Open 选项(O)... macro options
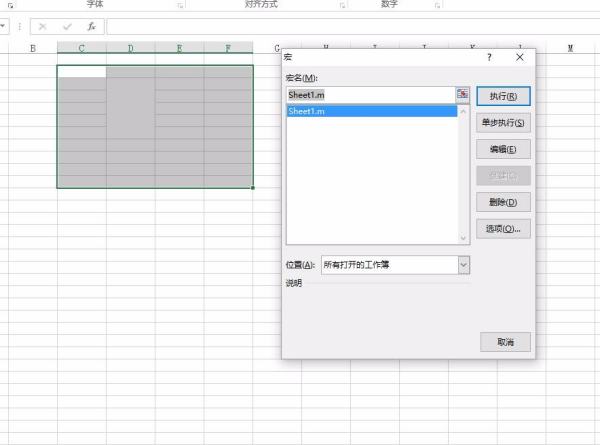Viewport: 600px width, 445px height. [x=503, y=229]
